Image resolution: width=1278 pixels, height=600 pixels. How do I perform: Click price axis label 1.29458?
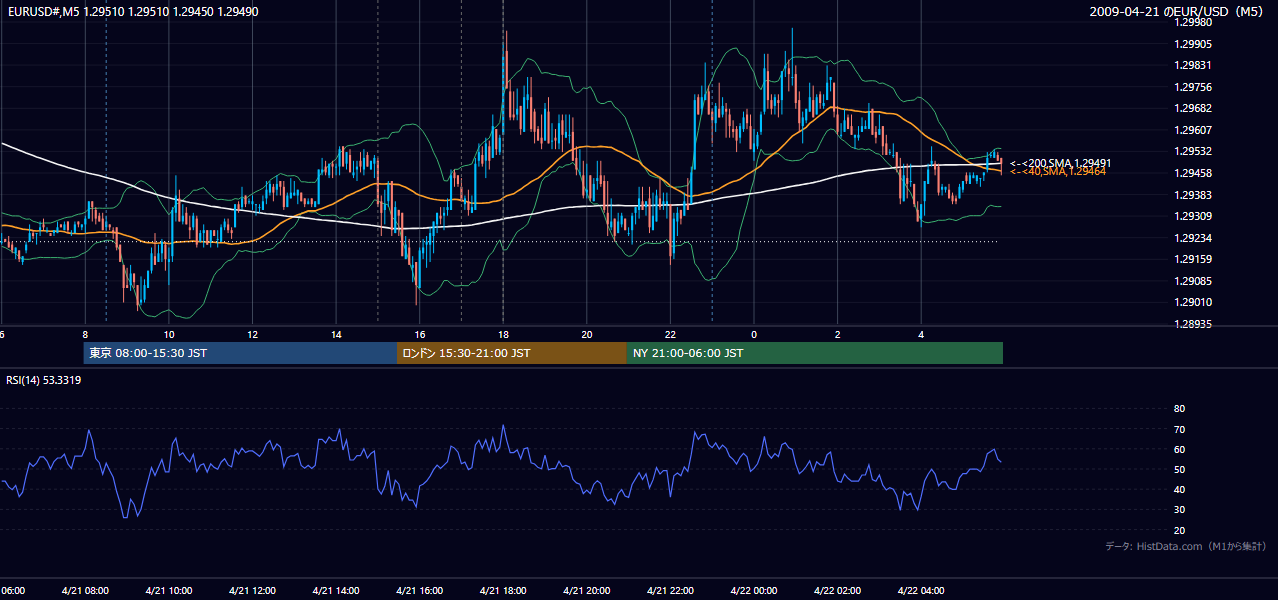1193,173
